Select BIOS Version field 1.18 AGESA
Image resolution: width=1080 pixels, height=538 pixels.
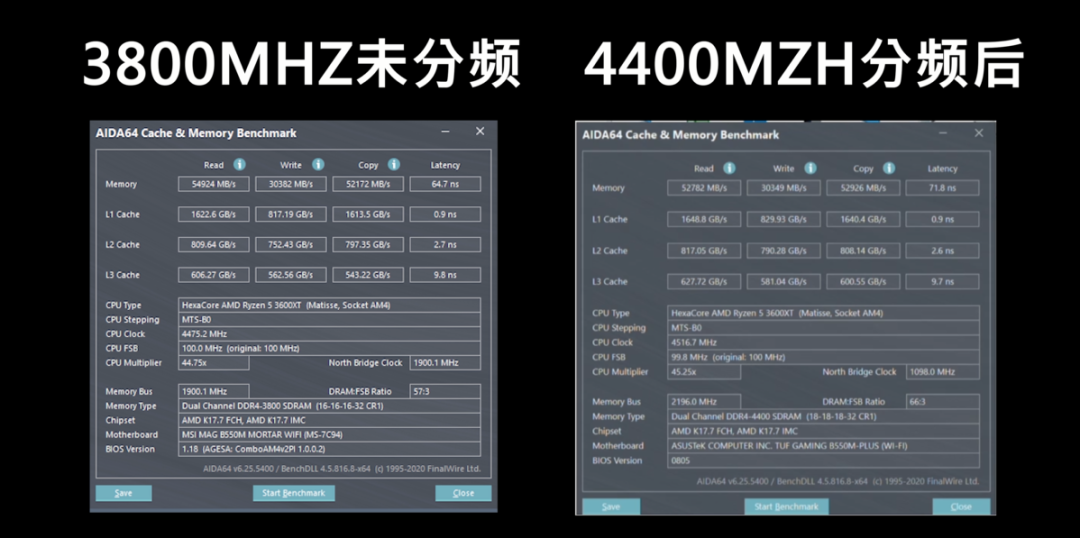point(329,449)
